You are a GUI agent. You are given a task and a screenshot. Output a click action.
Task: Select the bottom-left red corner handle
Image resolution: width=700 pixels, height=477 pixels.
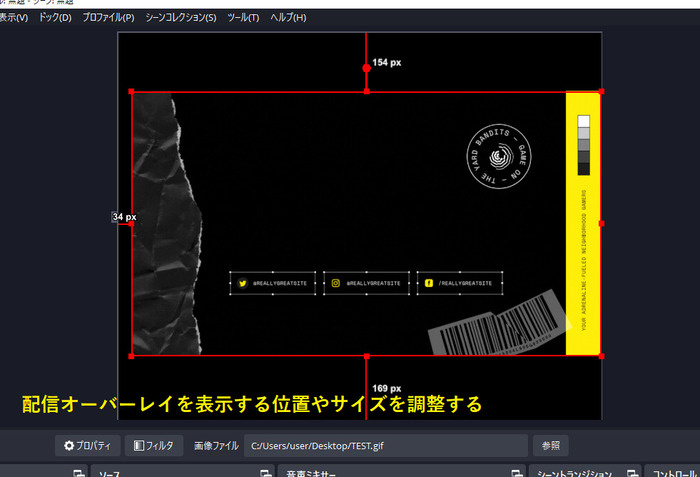pyautogui.click(x=131, y=356)
